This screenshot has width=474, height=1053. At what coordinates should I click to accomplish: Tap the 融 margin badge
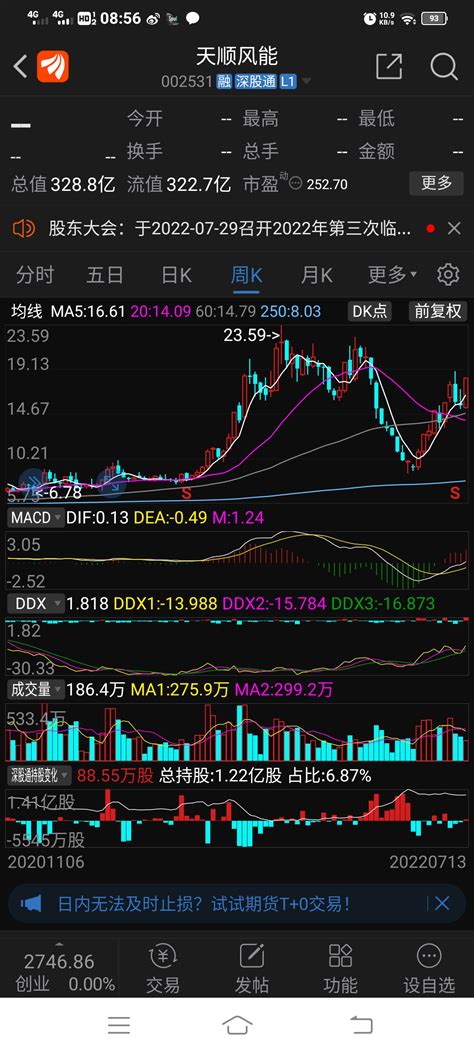[224, 82]
